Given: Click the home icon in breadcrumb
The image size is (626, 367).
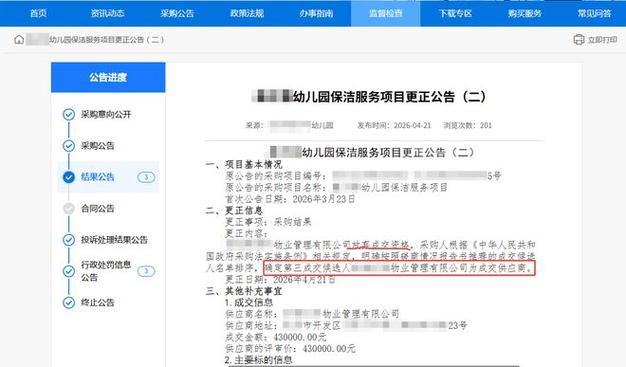Looking at the screenshot, I should tap(19, 40).
